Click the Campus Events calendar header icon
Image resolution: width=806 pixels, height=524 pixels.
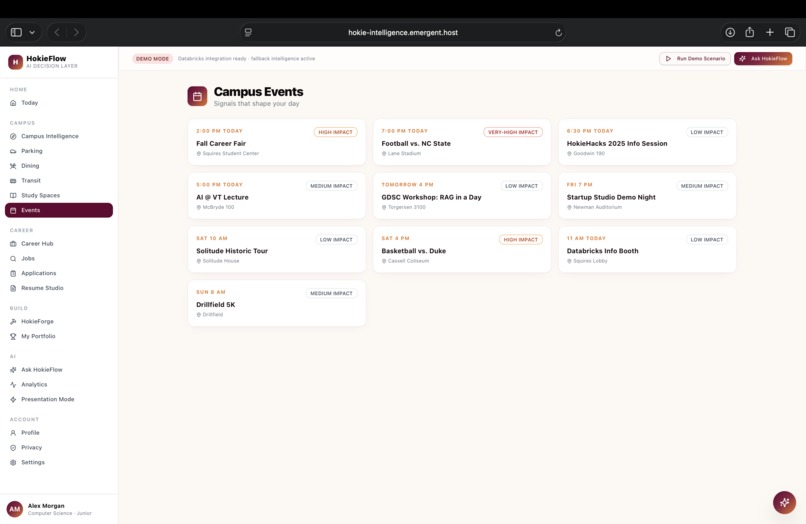[197, 96]
